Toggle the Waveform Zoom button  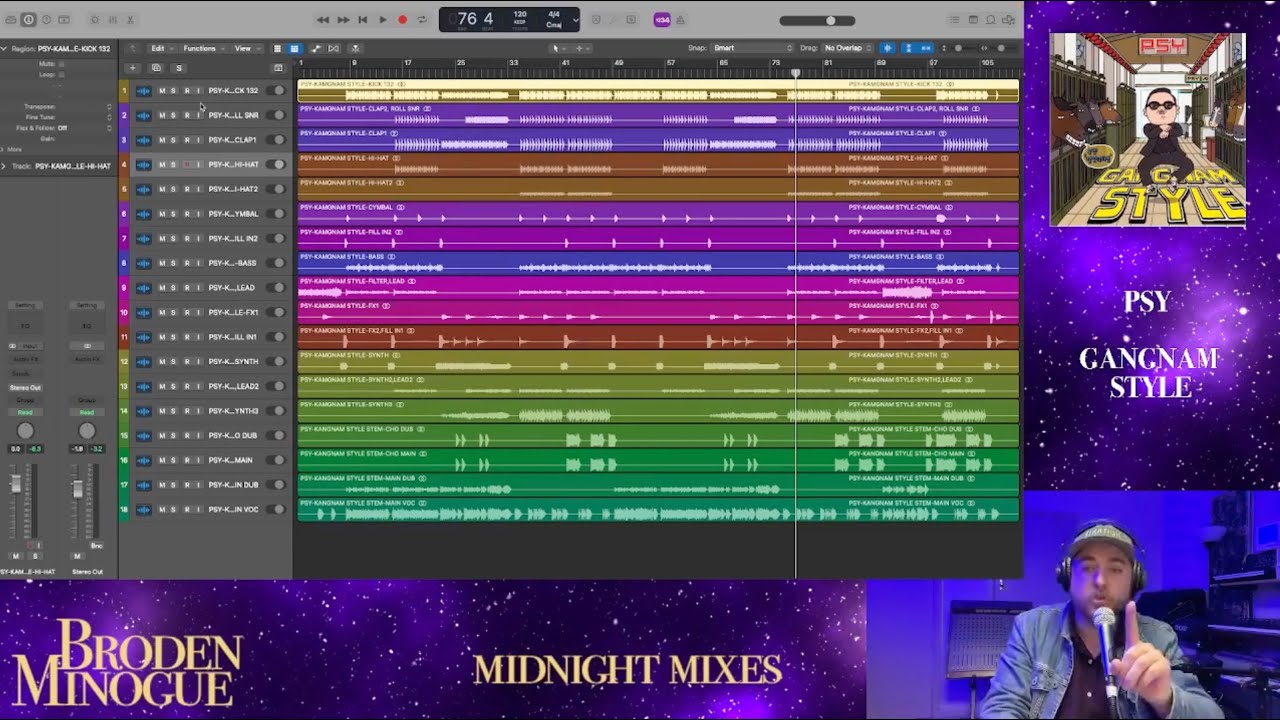[887, 48]
